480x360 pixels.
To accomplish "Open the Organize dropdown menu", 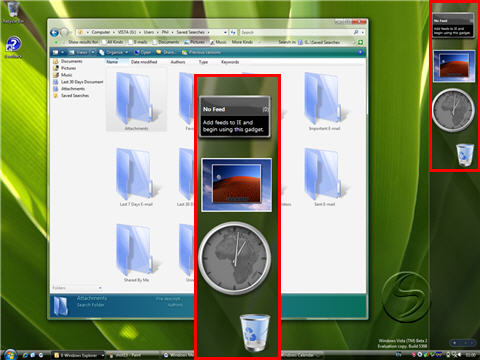I will [114, 52].
